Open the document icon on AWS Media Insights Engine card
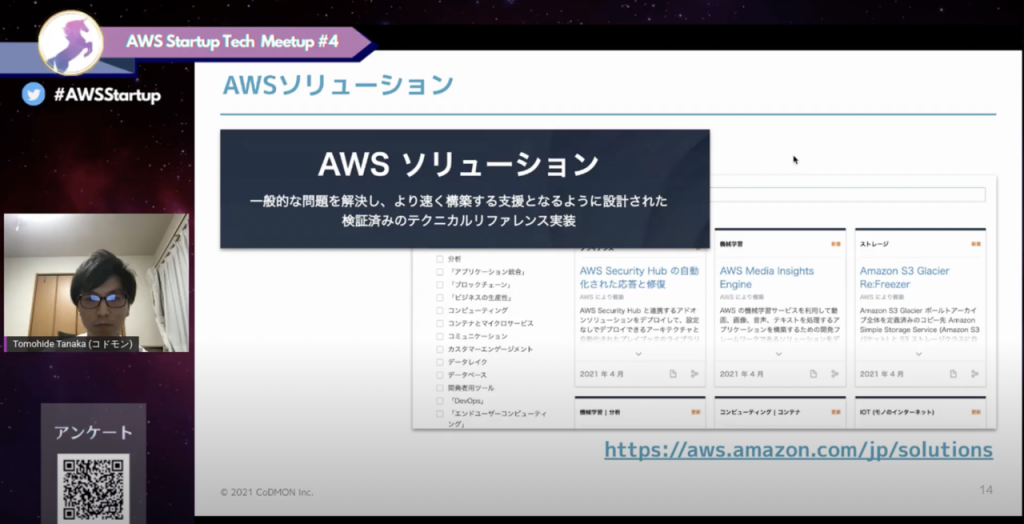Image resolution: width=1024 pixels, height=524 pixels. (813, 374)
